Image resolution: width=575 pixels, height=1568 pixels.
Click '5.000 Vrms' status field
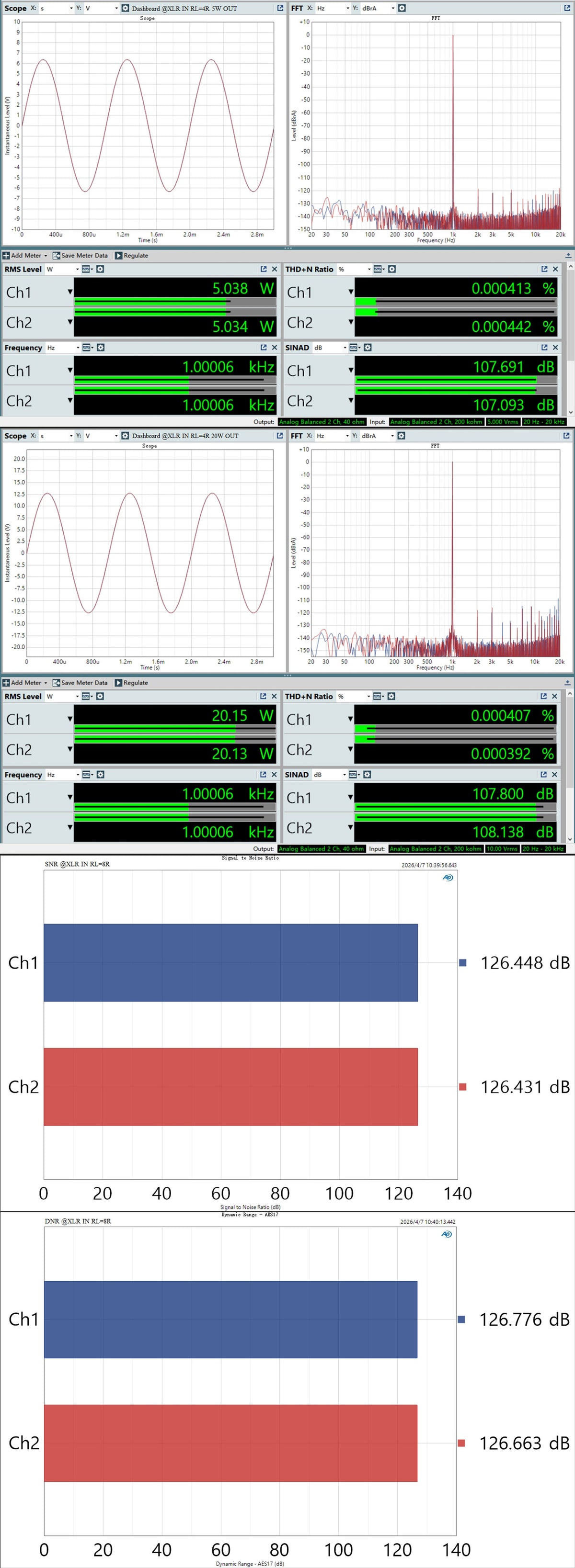pyautogui.click(x=503, y=422)
